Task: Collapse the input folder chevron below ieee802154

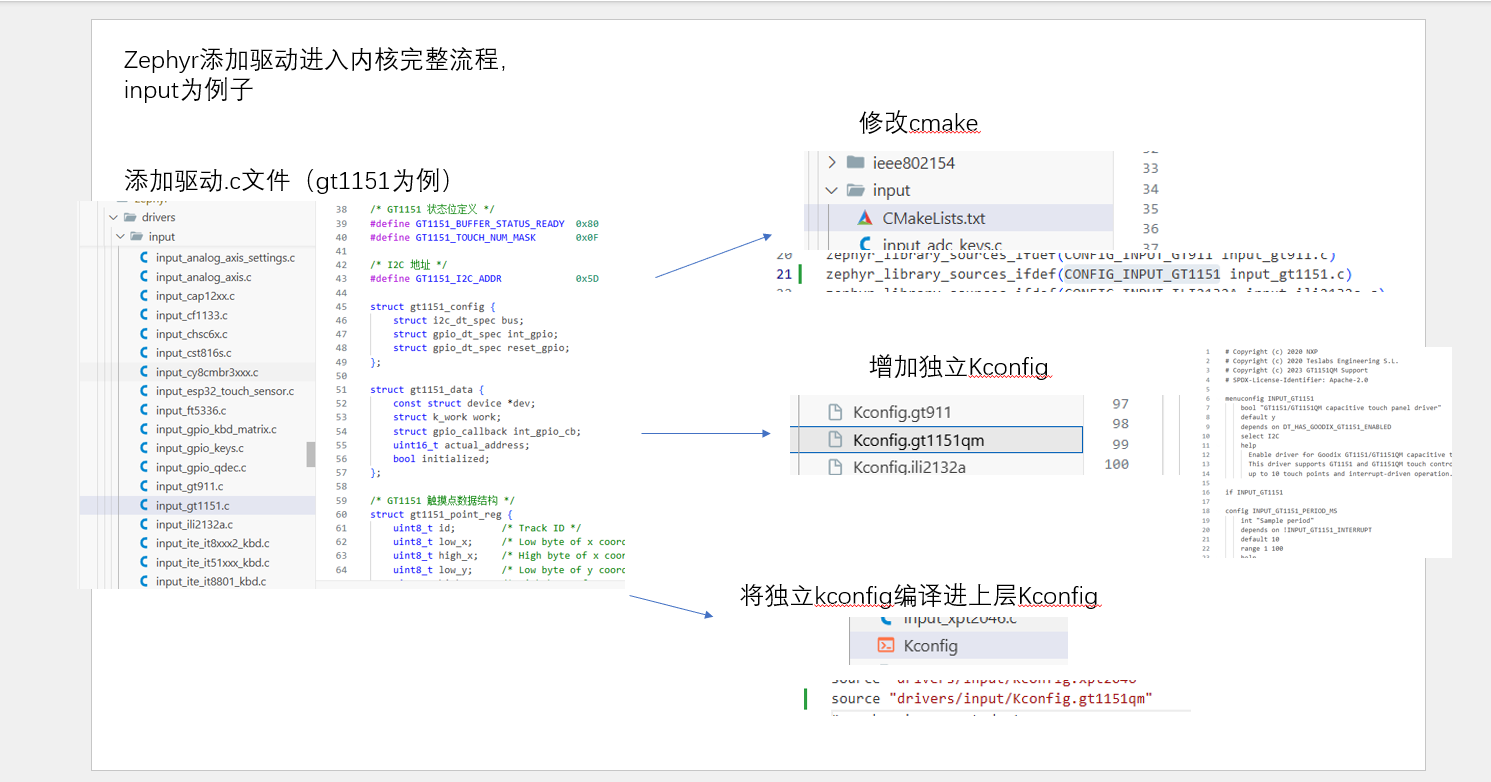Action: (831, 190)
